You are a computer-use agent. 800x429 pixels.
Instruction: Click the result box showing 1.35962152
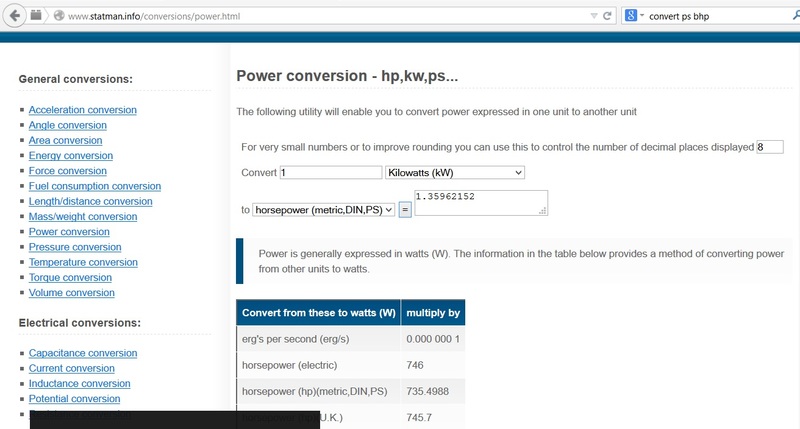coord(481,203)
